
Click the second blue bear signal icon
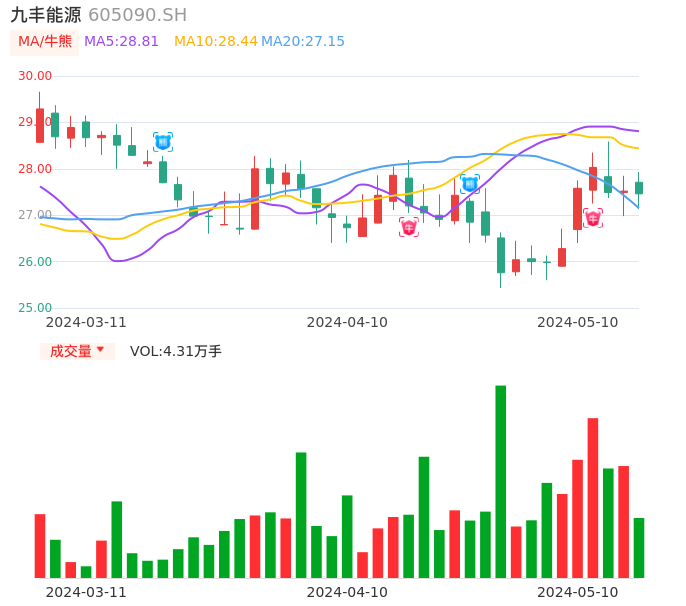point(470,183)
